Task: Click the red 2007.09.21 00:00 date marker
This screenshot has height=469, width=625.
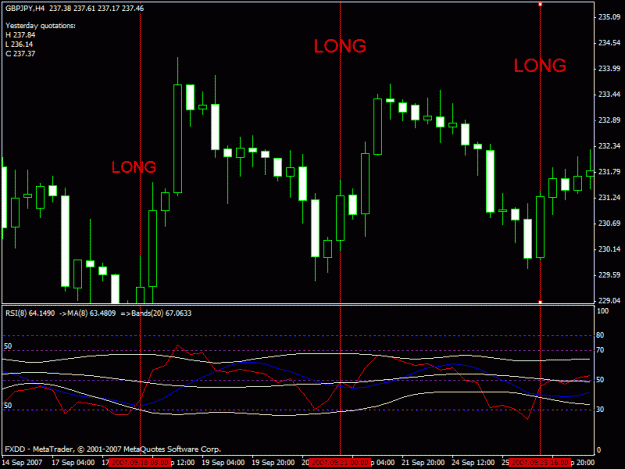Action: 340,463
